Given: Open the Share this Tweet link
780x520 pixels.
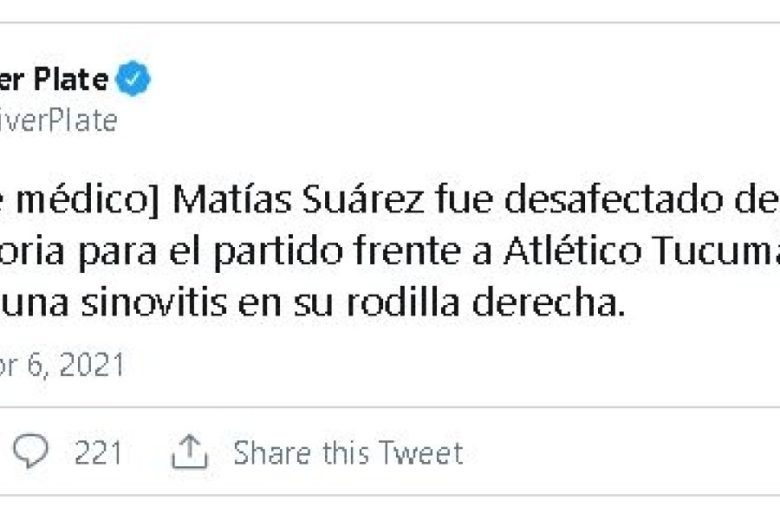Looking at the screenshot, I should (x=348, y=453).
